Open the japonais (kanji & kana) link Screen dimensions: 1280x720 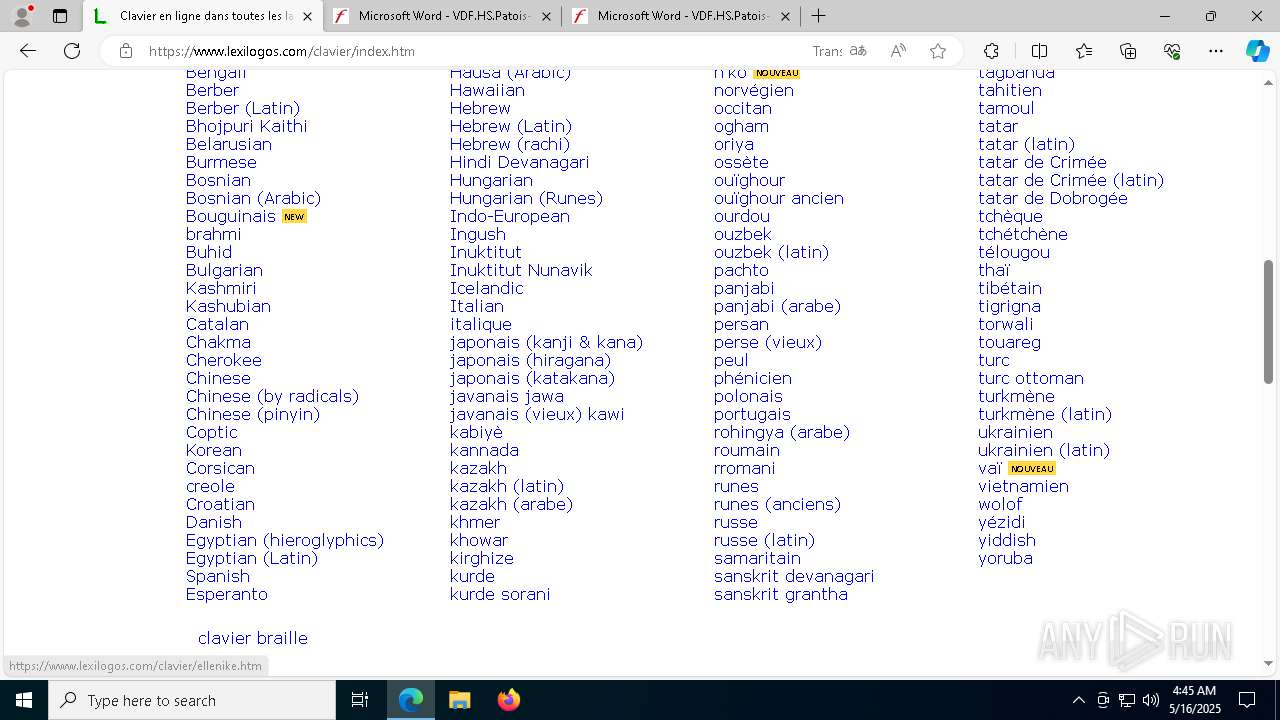click(x=546, y=342)
